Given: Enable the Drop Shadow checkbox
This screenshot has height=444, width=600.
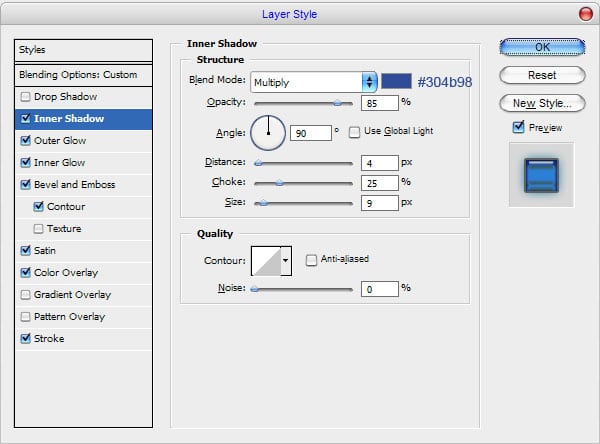Looking at the screenshot, I should [x=25, y=97].
